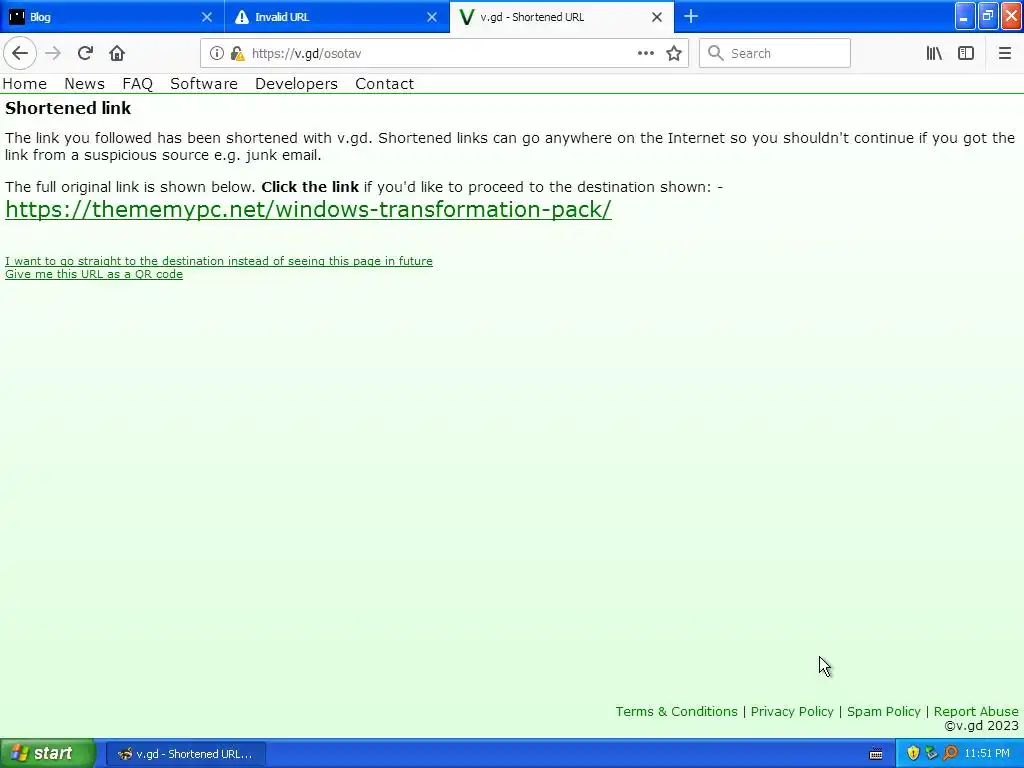Show site information icon in address bar
1024x768 pixels.
[216, 54]
